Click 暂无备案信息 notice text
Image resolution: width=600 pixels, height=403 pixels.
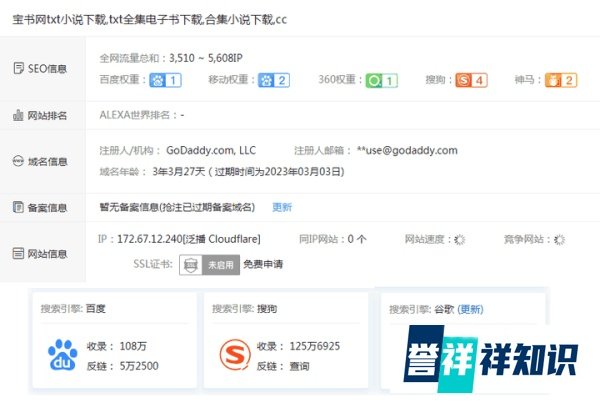(177, 207)
